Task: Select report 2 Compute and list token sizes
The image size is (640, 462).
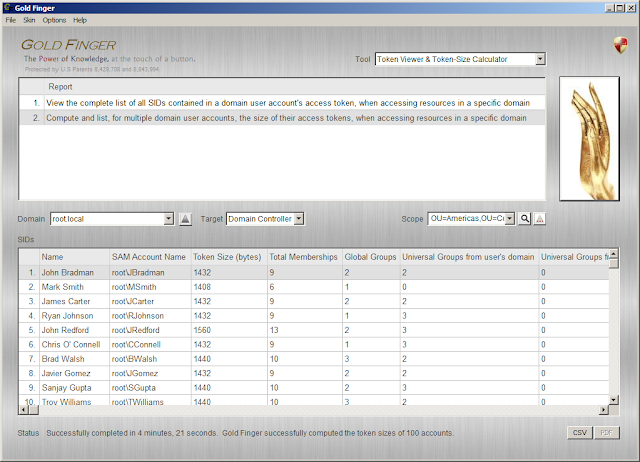Action: click(x=282, y=118)
